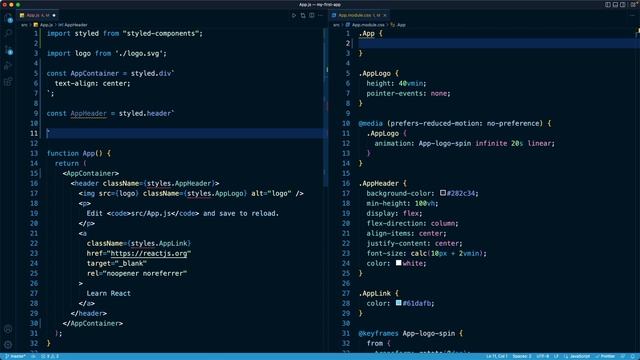Open Customize Layout in title bar
The width and height of the screenshot is (640, 360).
click(x=632, y=4)
